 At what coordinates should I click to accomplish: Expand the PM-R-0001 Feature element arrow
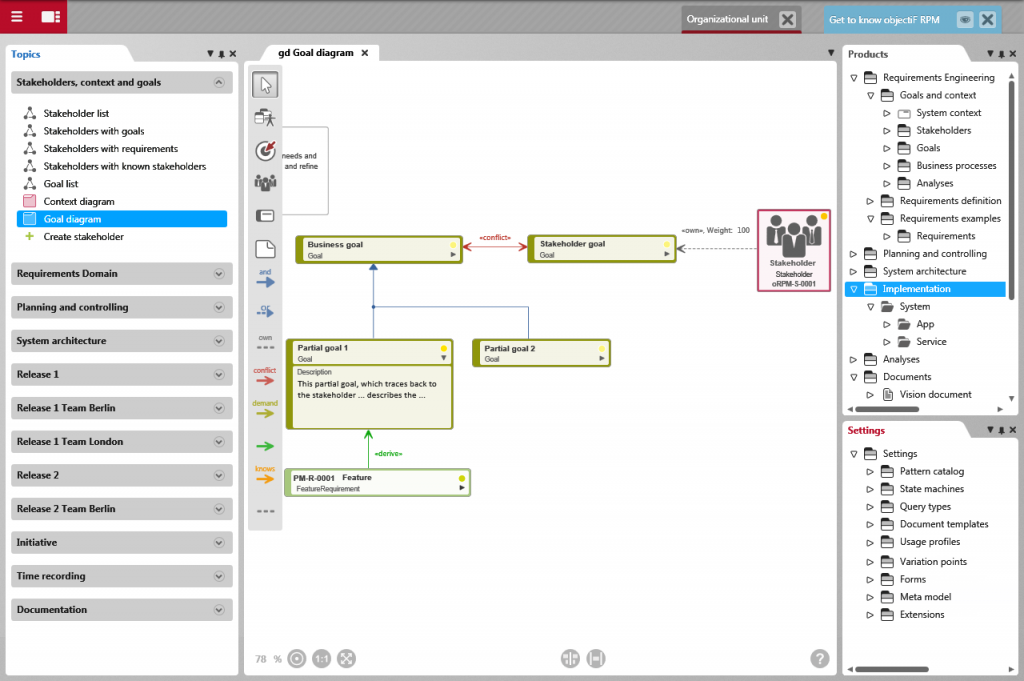point(462,488)
